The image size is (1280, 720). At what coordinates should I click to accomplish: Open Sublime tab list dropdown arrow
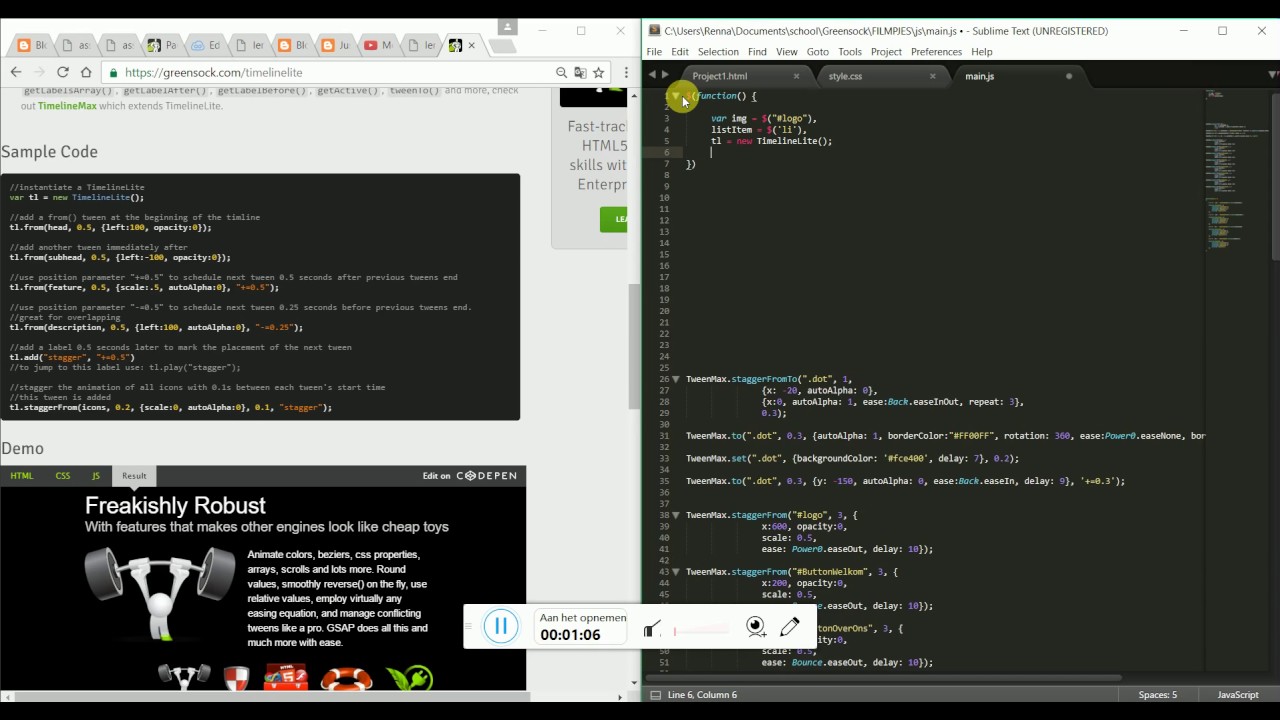pos(1272,76)
